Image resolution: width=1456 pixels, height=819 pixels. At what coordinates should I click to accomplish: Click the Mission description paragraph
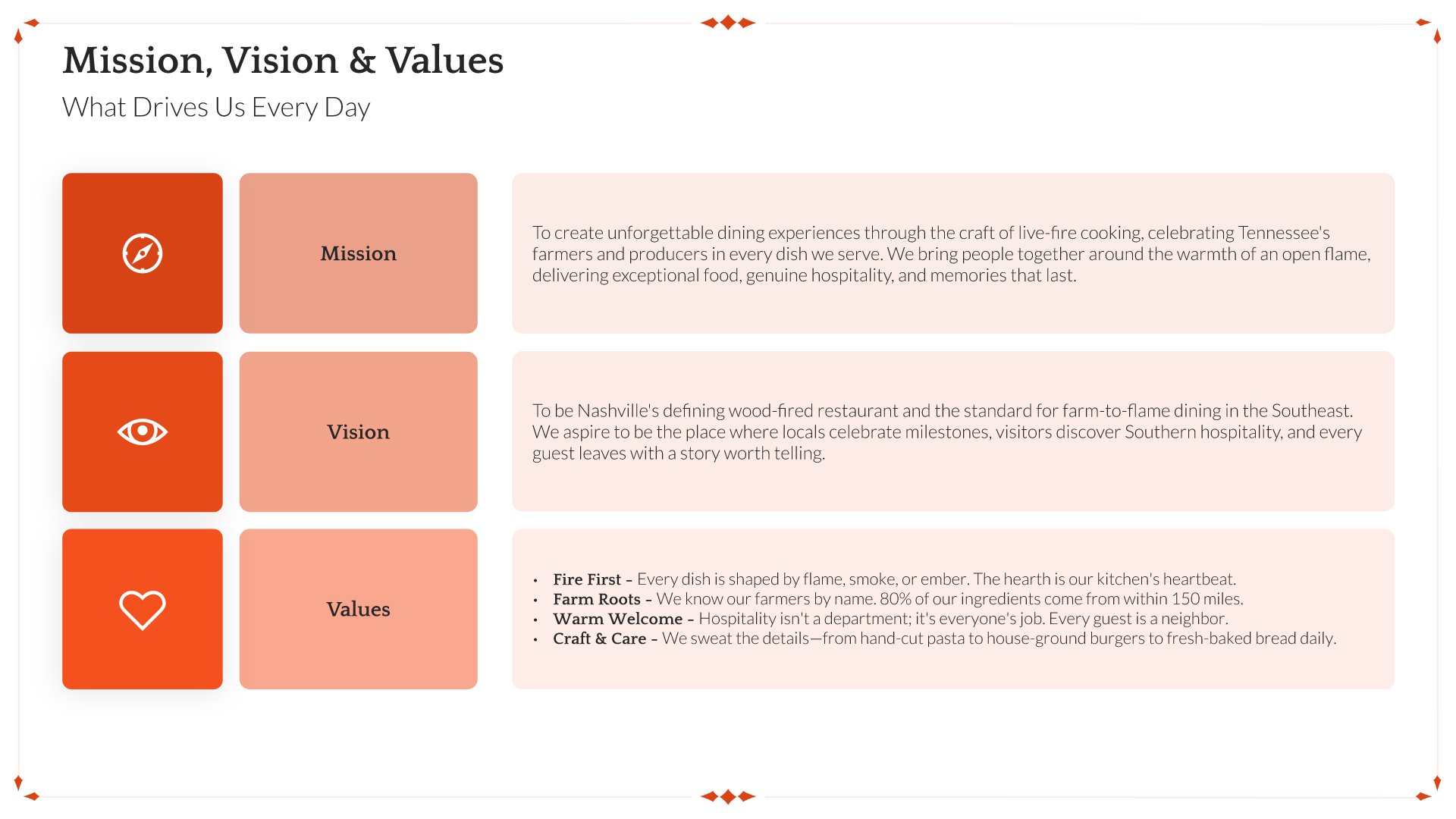[x=951, y=254]
